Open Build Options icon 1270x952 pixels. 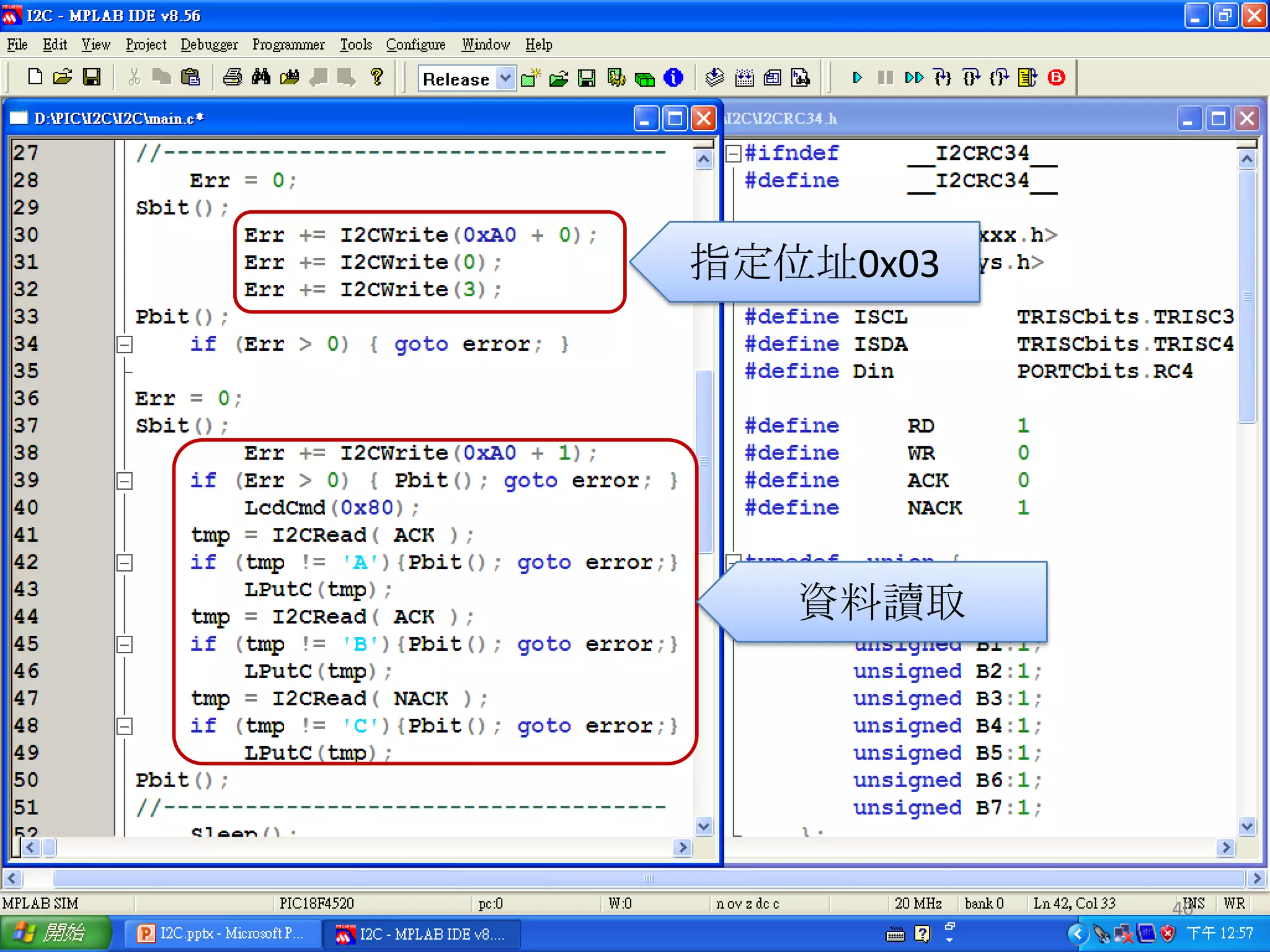(x=616, y=78)
